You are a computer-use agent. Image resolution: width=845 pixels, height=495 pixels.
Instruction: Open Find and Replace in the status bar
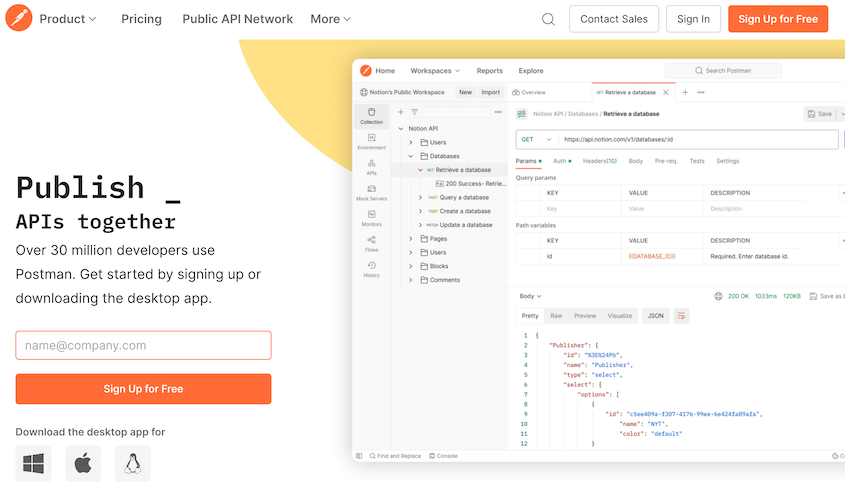(x=395, y=456)
